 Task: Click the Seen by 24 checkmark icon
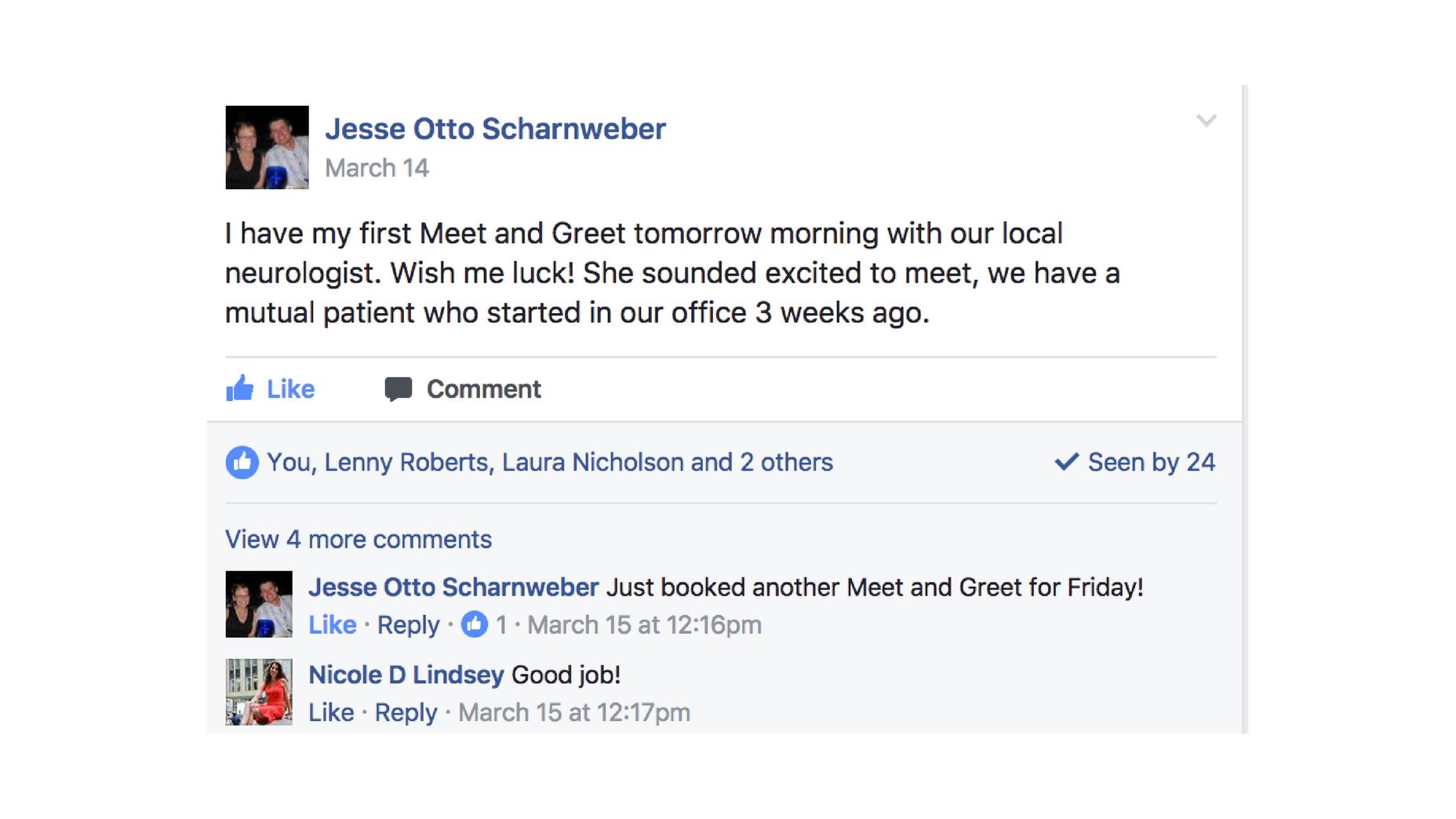(1066, 461)
